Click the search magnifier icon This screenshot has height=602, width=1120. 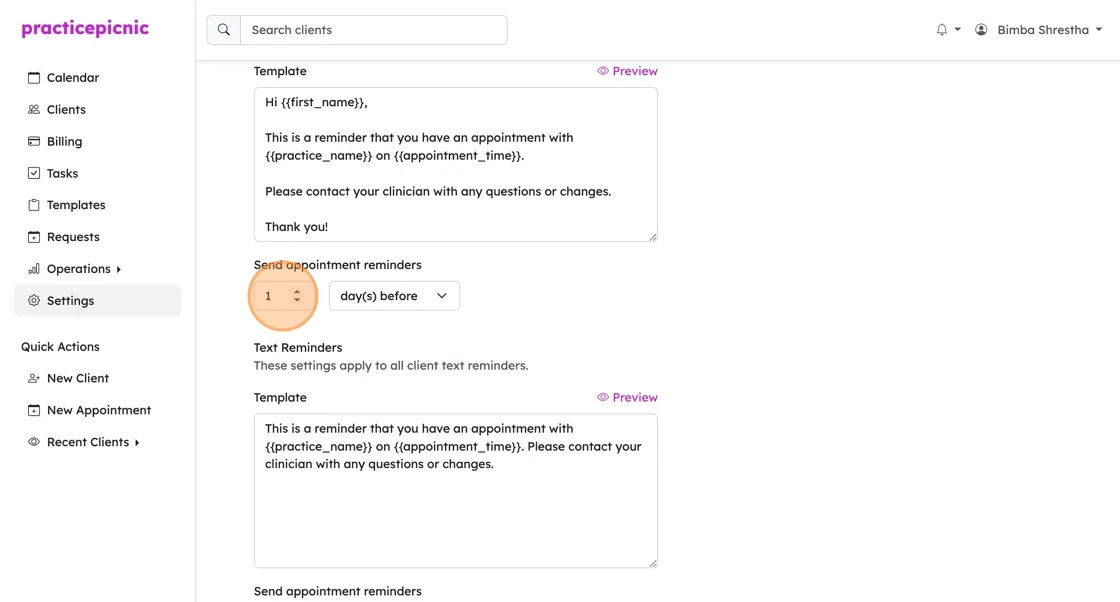tap(224, 30)
